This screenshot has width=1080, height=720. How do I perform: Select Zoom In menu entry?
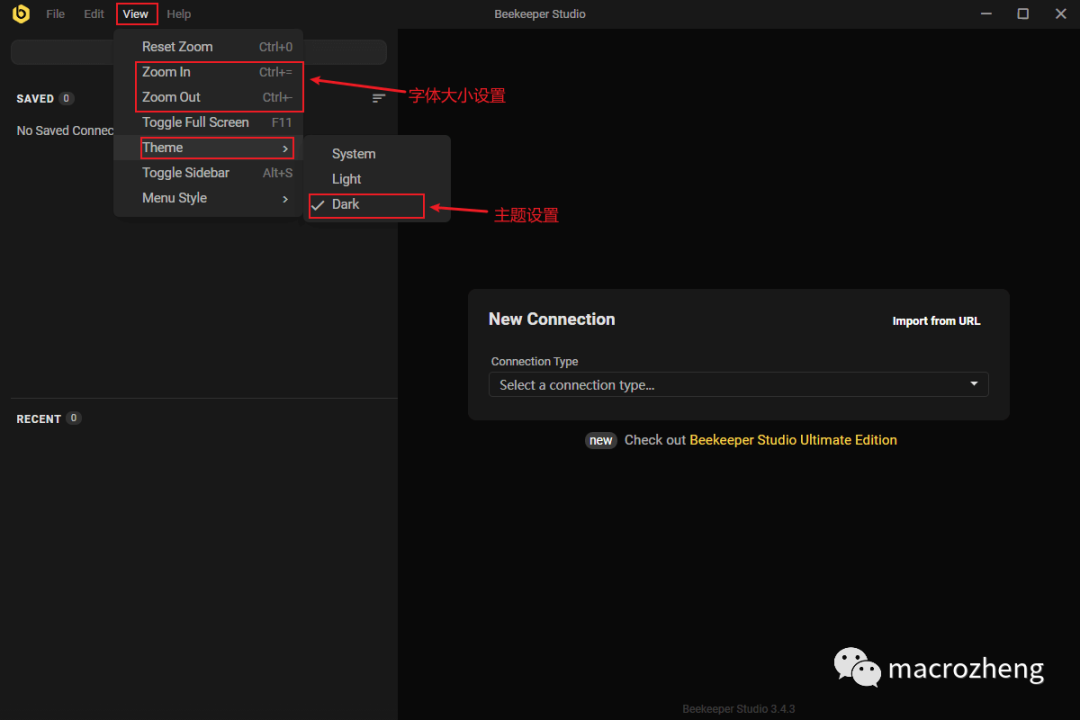209,72
